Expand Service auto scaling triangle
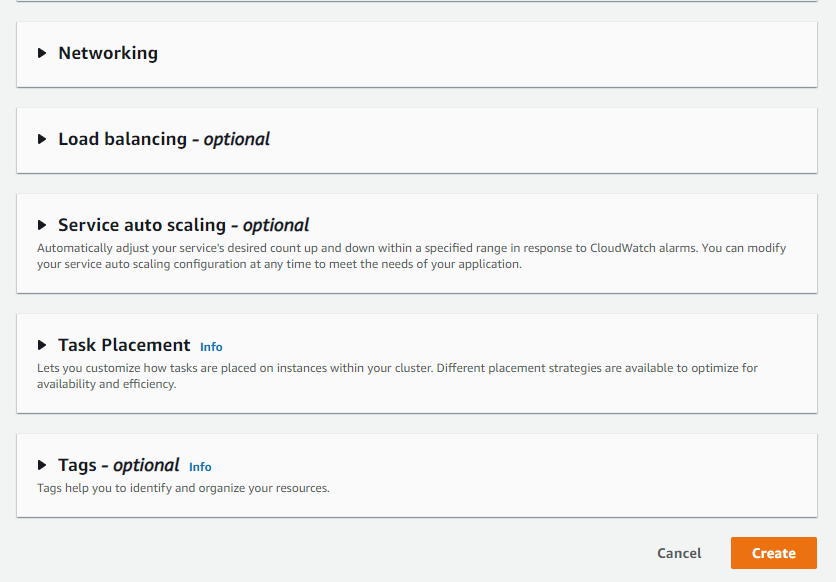The image size is (836, 582). tap(42, 225)
